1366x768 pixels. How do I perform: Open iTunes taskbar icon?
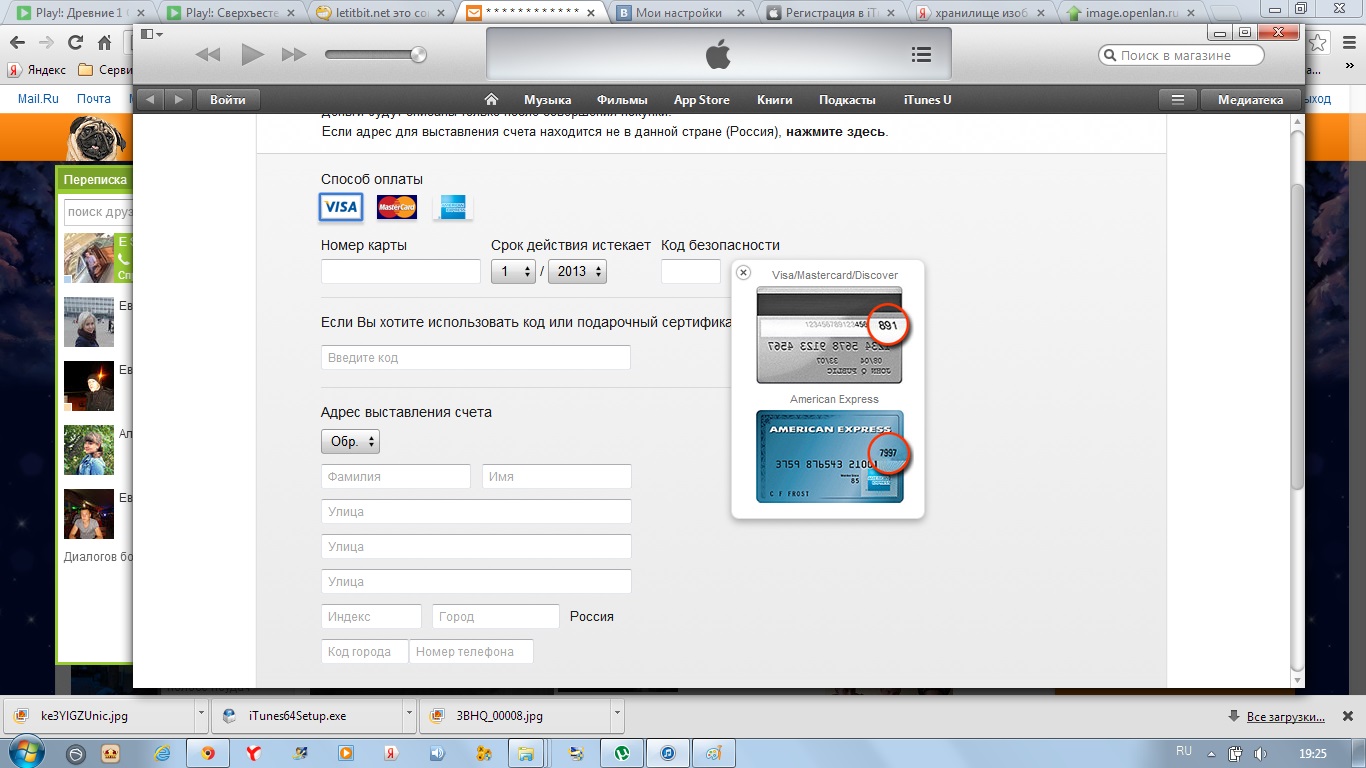(669, 753)
